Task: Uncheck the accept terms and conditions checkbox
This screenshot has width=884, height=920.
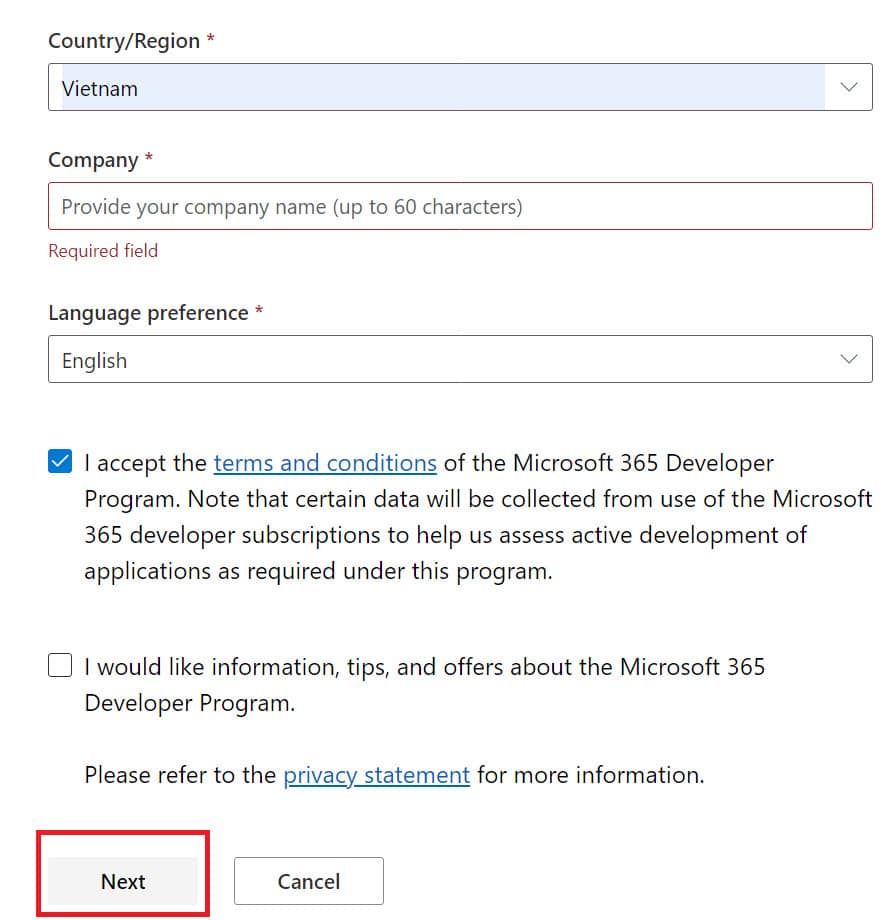Action: click(x=60, y=461)
